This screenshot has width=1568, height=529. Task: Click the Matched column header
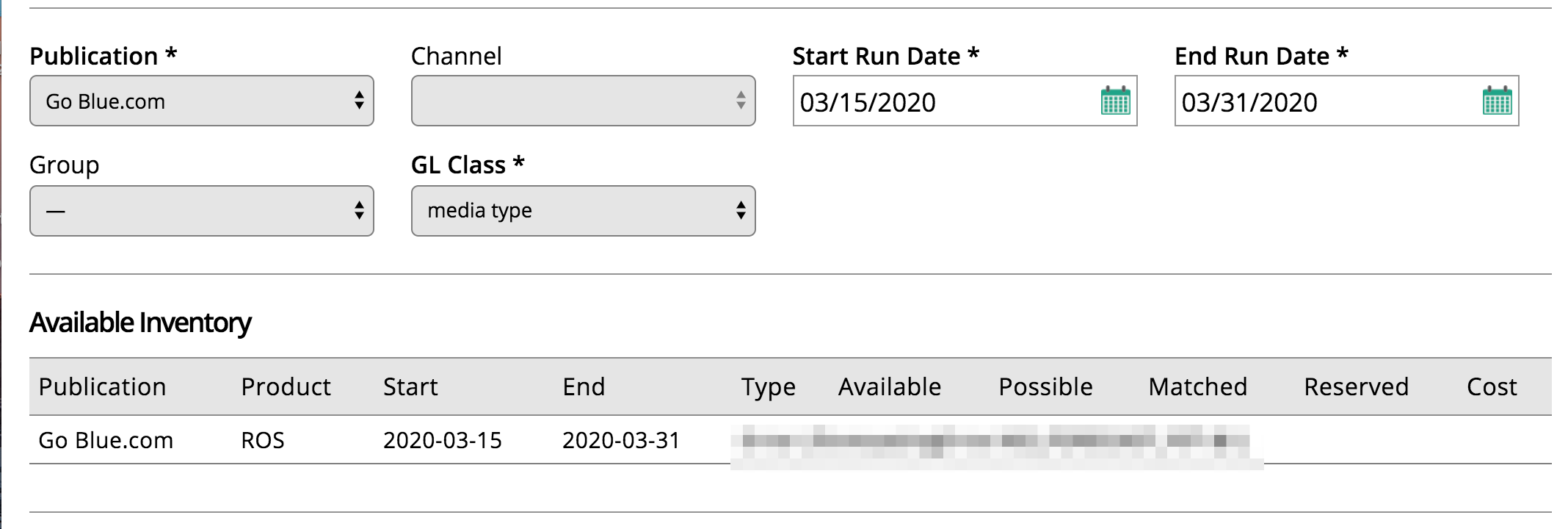coord(1198,386)
